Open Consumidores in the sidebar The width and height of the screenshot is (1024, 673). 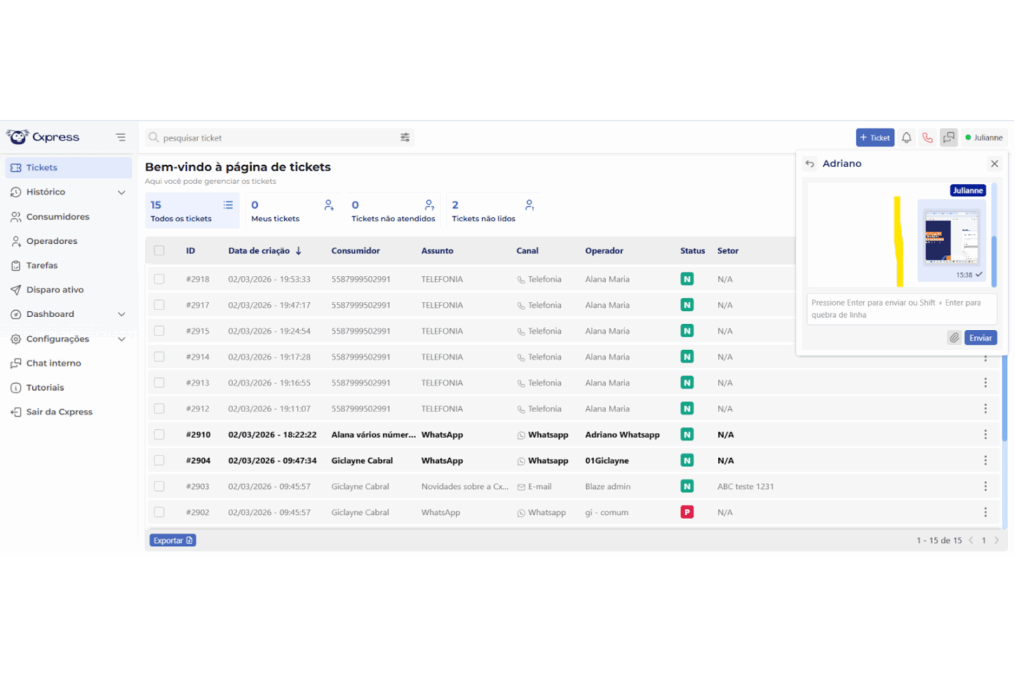[x=57, y=217]
